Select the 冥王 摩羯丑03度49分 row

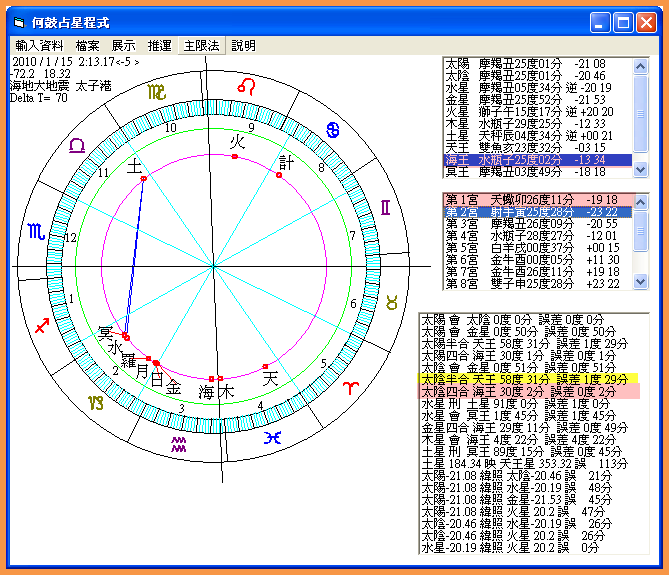[x=537, y=172]
